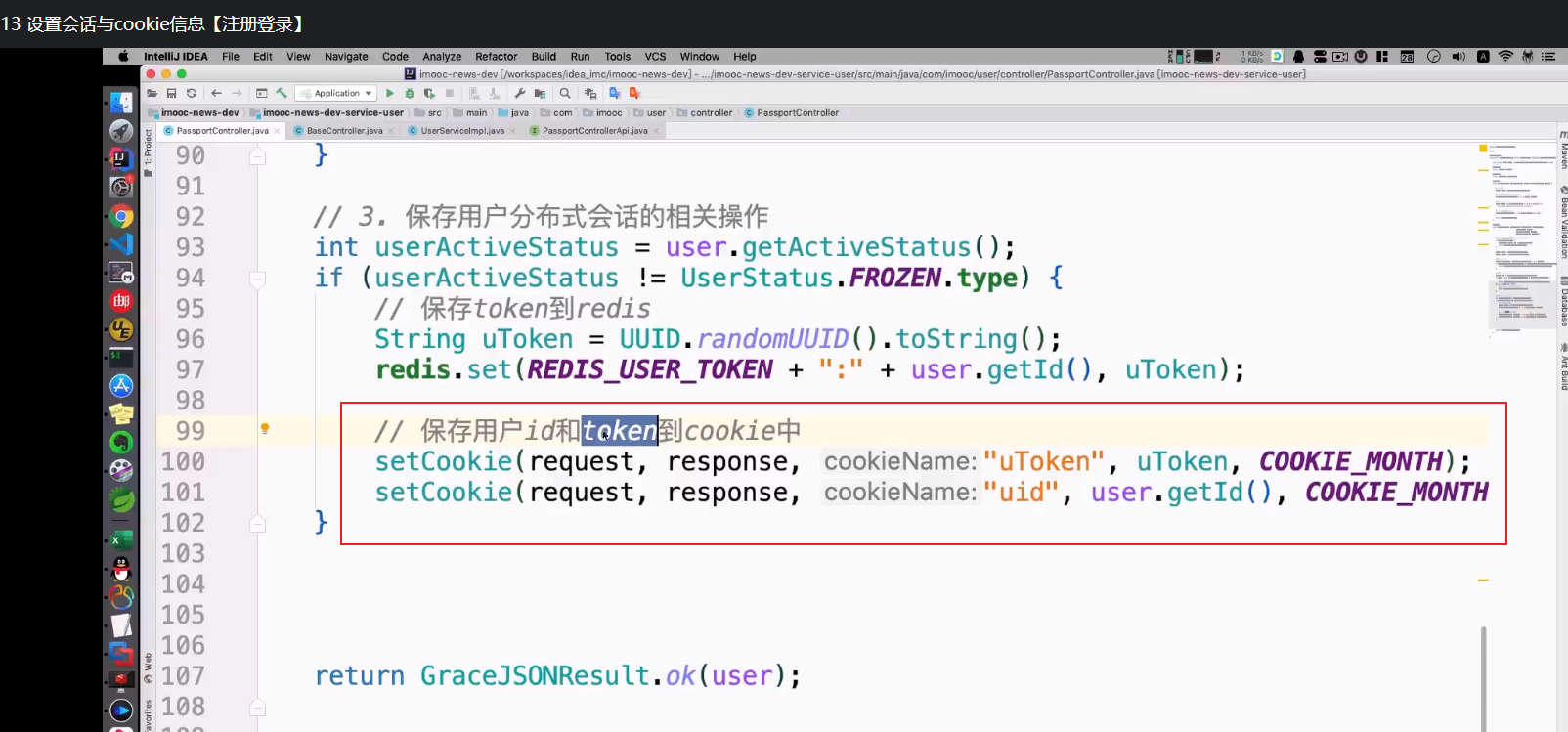This screenshot has width=1568, height=732.
Task: Click the selected word token on line 99
Action: click(620, 431)
